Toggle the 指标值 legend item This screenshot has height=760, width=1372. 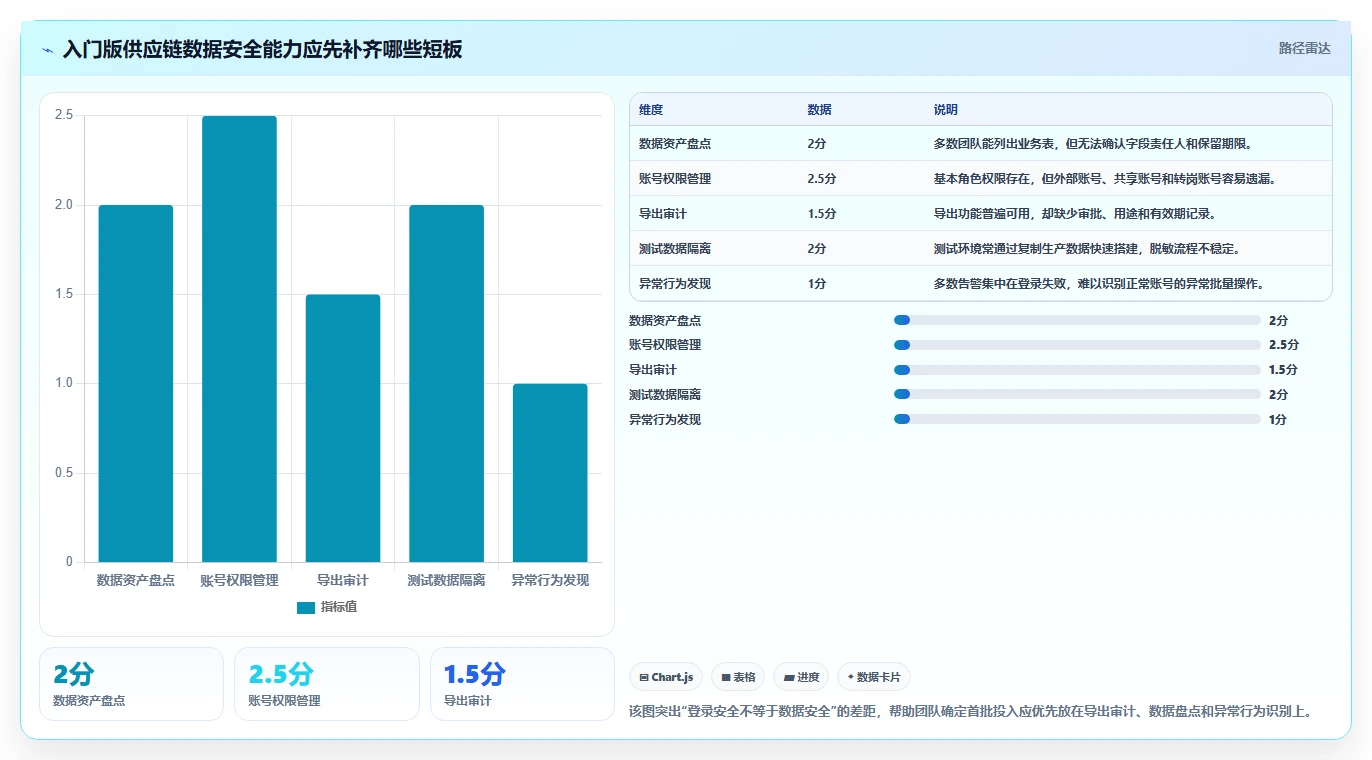pos(327,607)
